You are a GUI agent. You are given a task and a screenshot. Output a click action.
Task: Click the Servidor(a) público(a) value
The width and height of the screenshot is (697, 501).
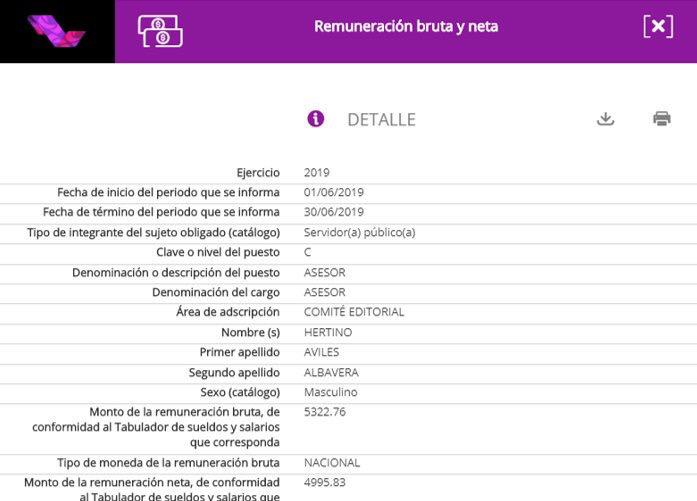tap(359, 233)
